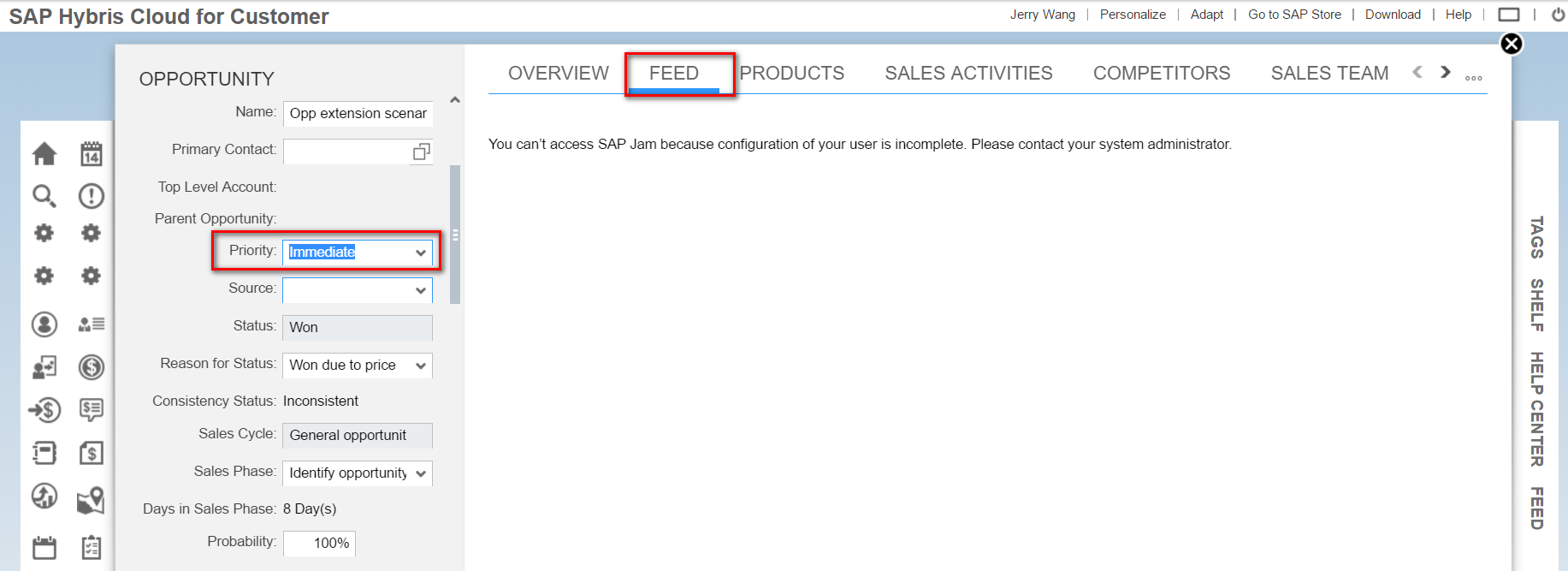Click the up arrow above detail scrollbar
1568x571 pixels.
pyautogui.click(x=455, y=100)
